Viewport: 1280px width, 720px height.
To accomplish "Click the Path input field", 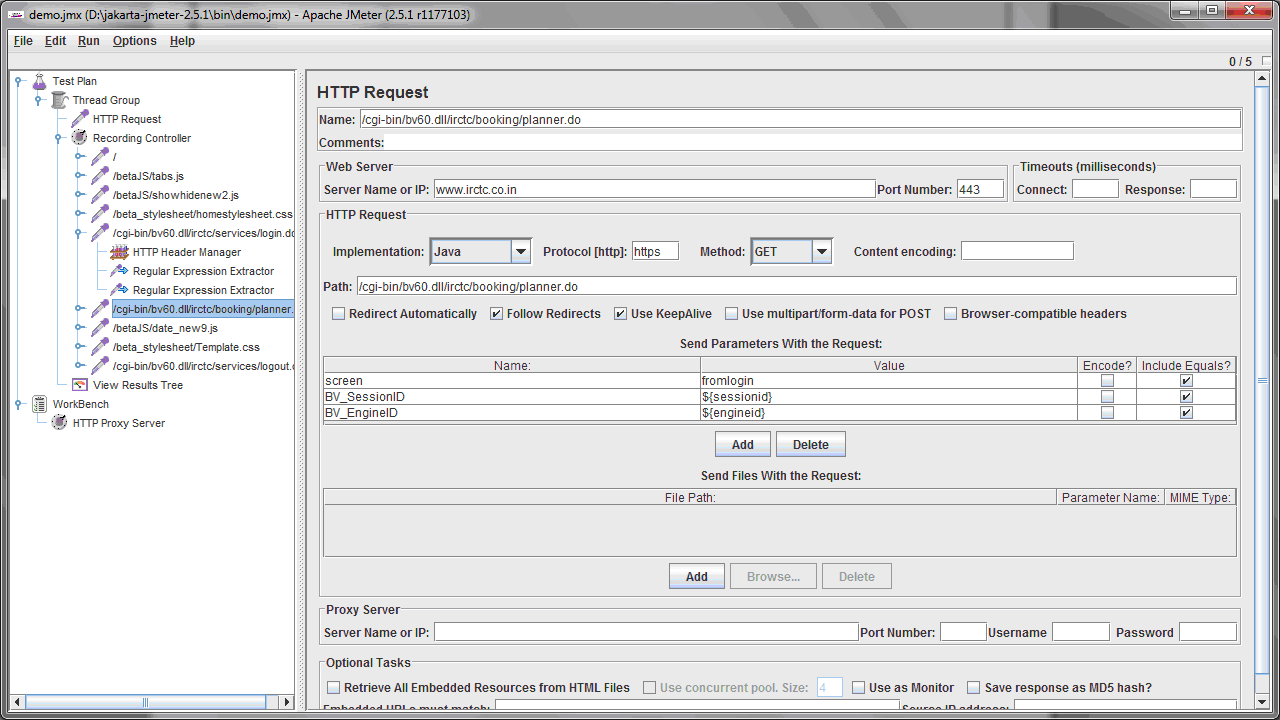I will pos(796,286).
